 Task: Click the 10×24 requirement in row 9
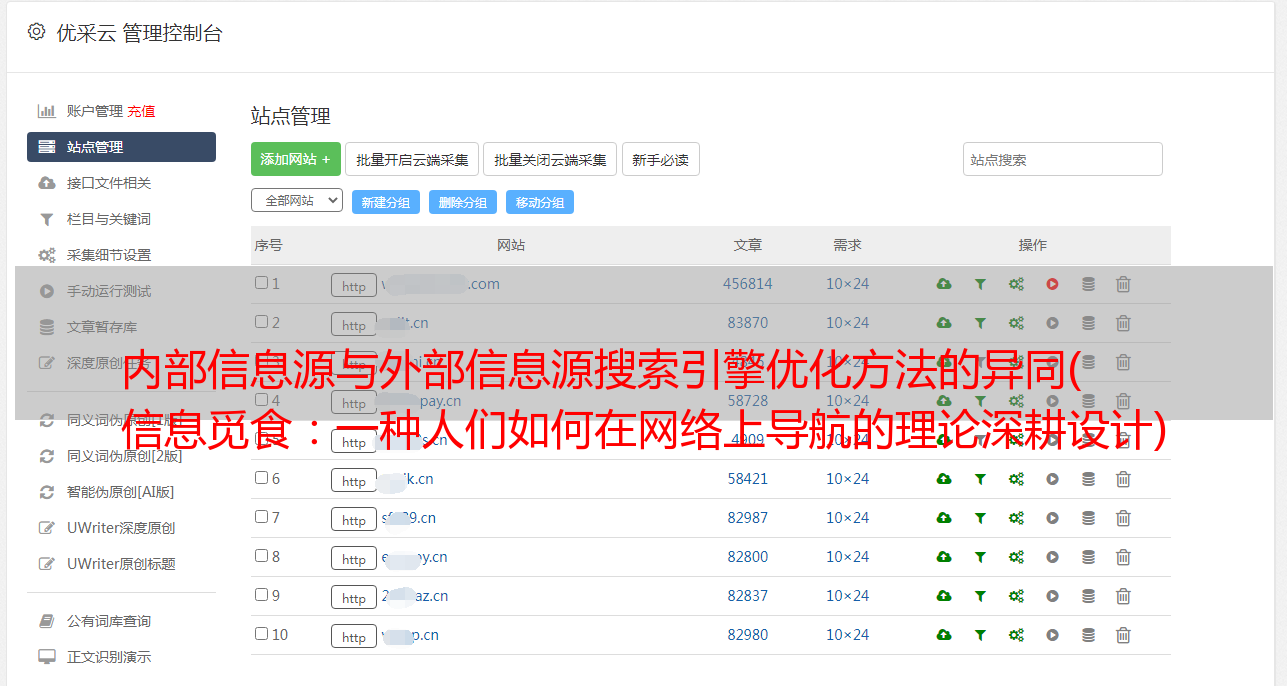pos(847,596)
